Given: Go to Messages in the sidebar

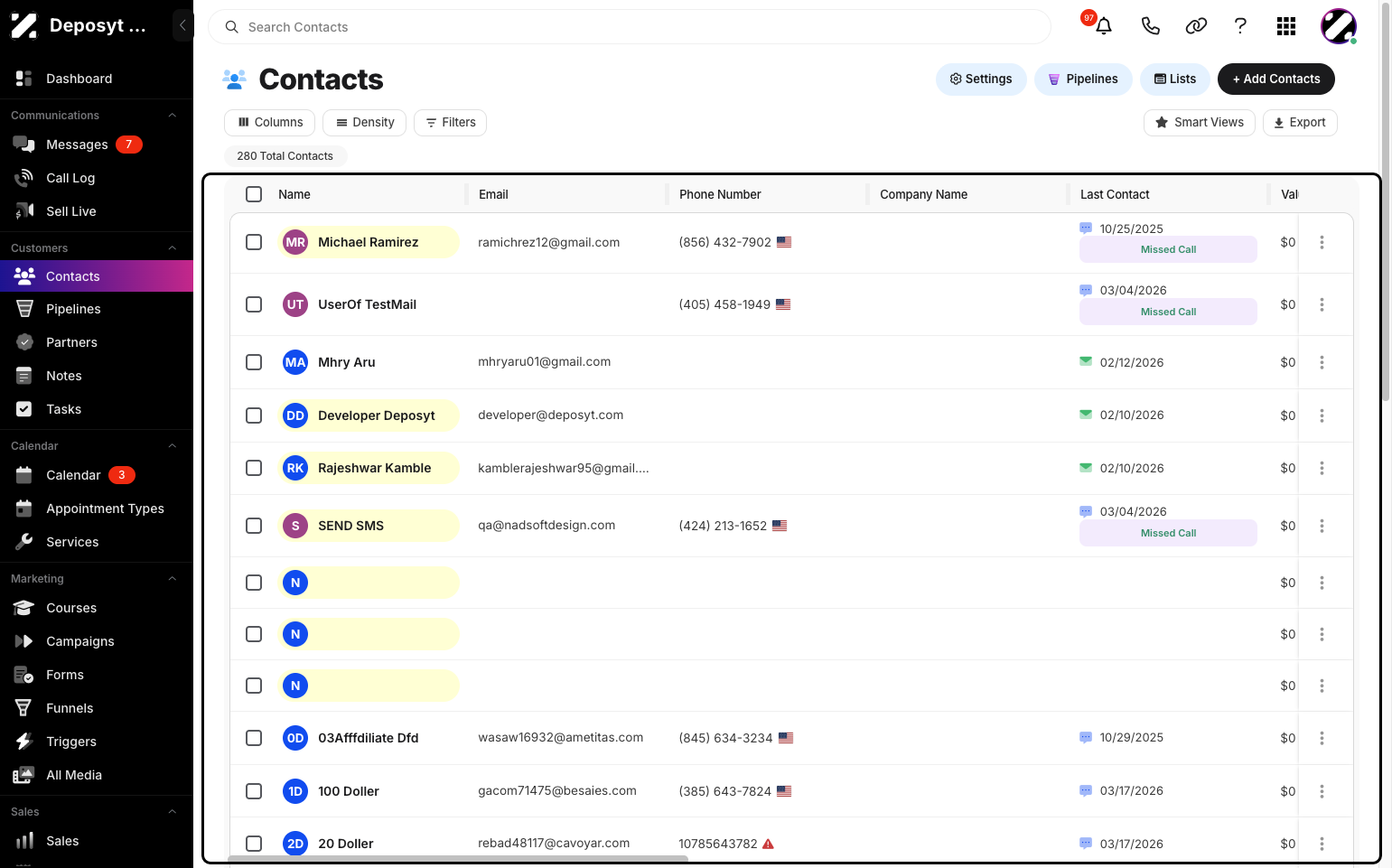Looking at the screenshot, I should click(x=97, y=145).
